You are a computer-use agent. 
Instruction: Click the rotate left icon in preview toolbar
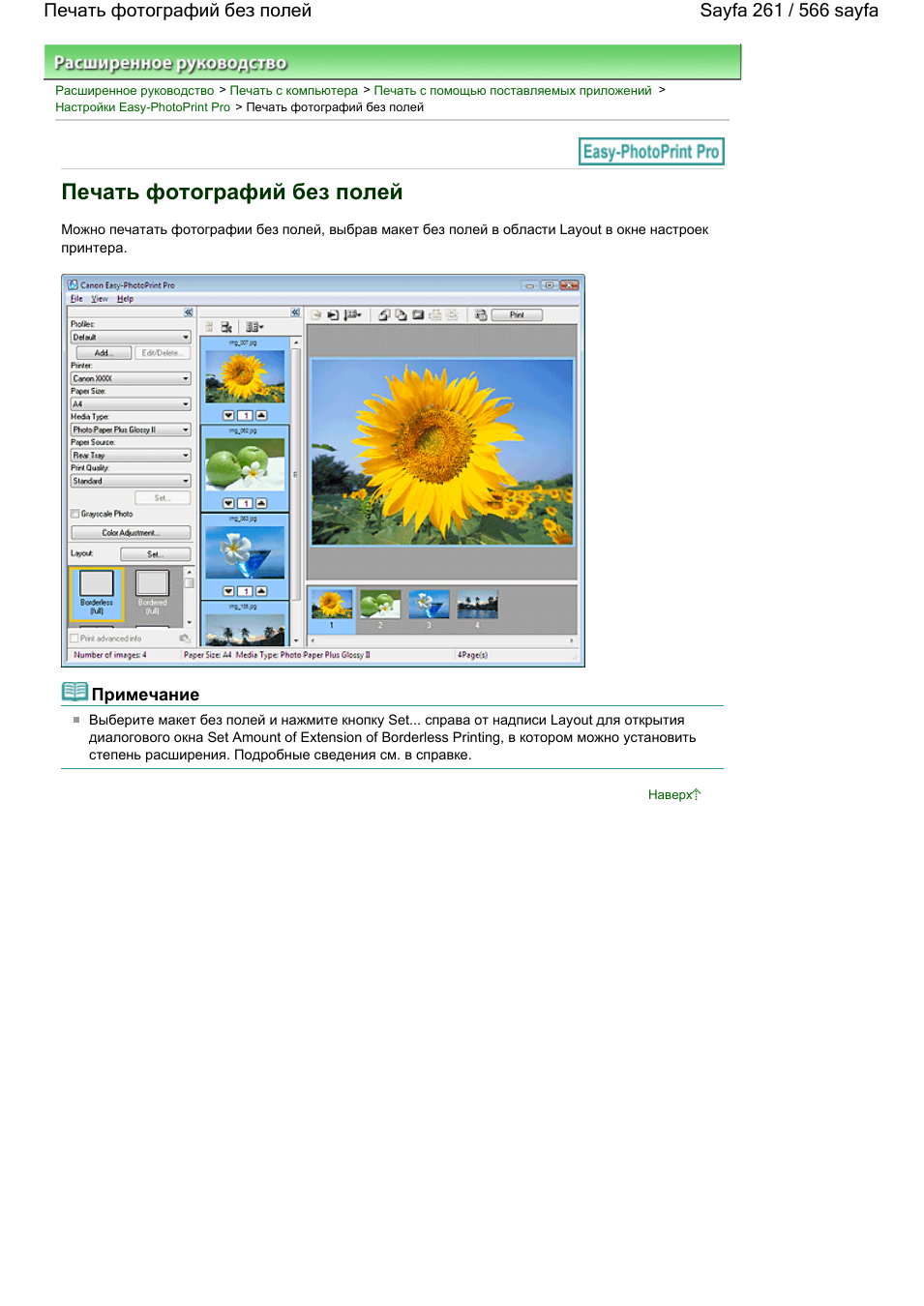[384, 315]
